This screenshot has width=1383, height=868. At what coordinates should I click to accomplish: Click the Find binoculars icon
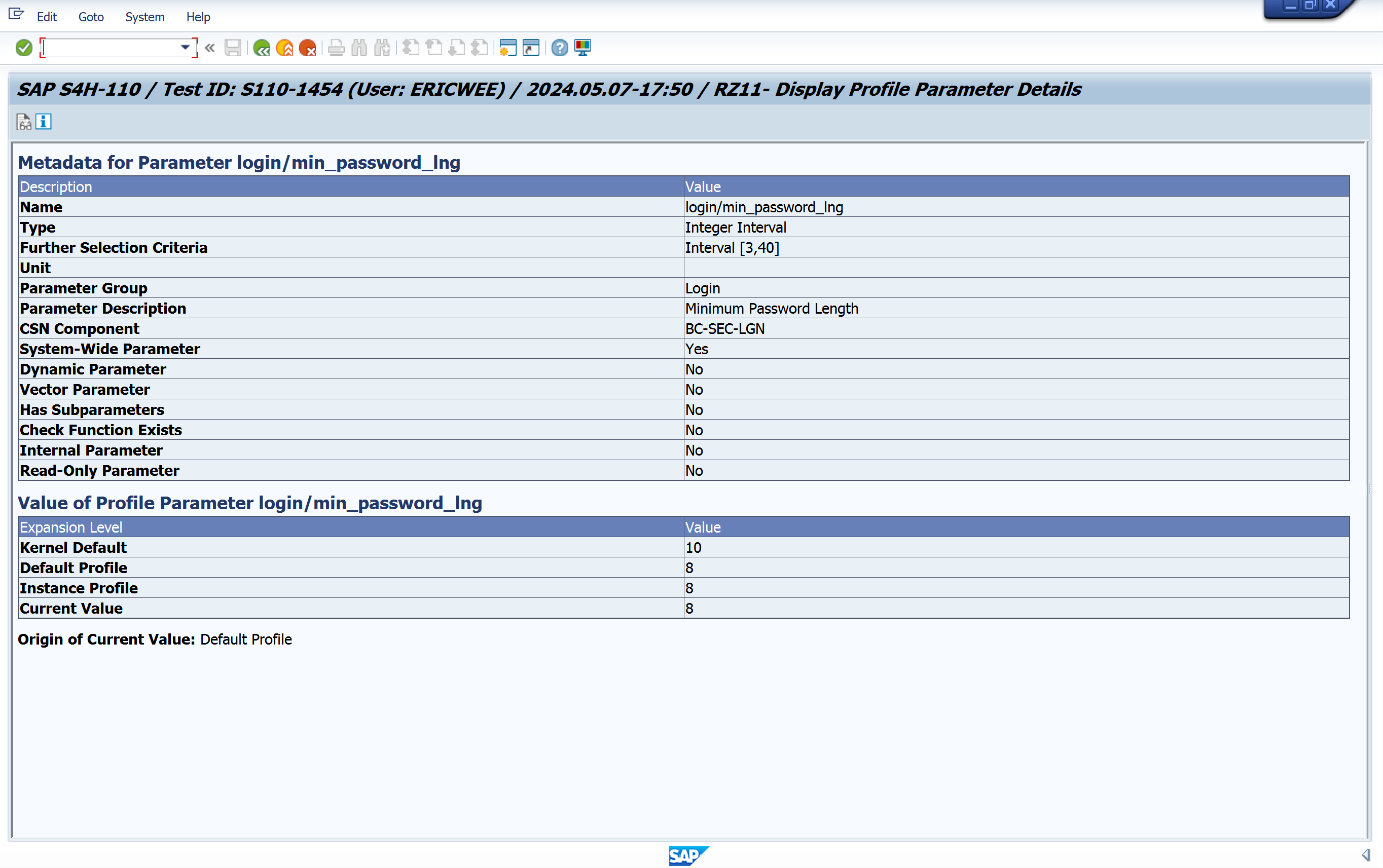(x=359, y=48)
